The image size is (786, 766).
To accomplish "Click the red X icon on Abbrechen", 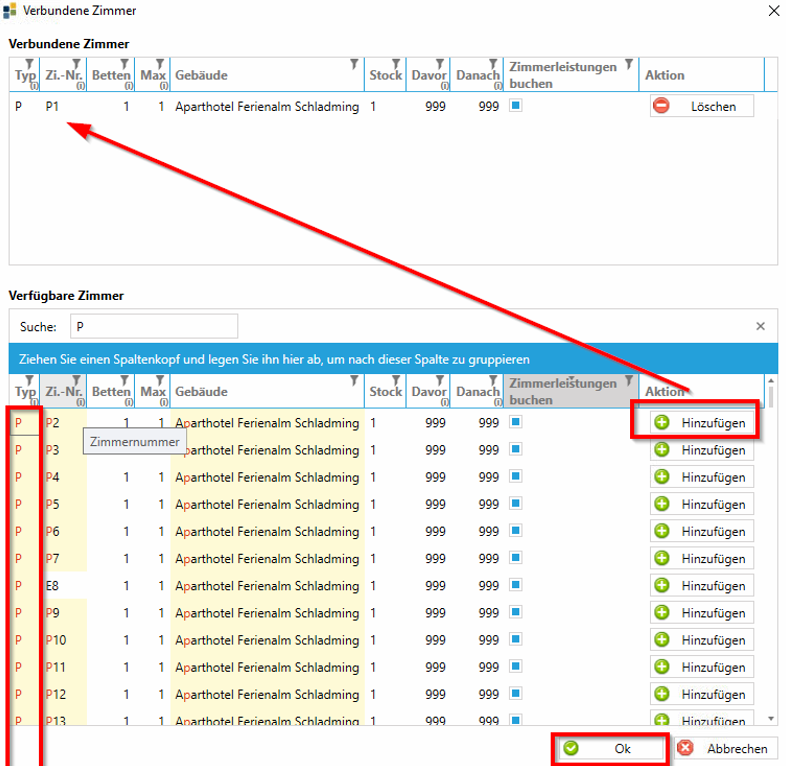I will pos(685,748).
